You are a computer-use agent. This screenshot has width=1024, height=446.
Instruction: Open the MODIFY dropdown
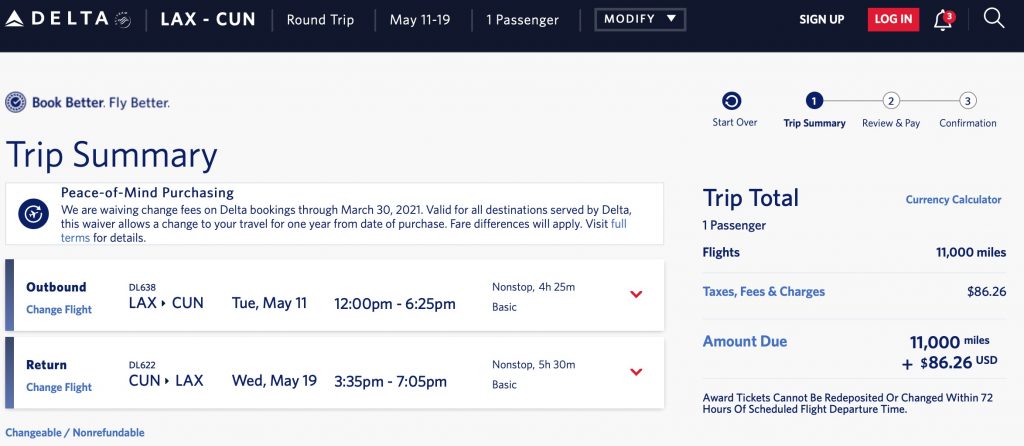[639, 19]
